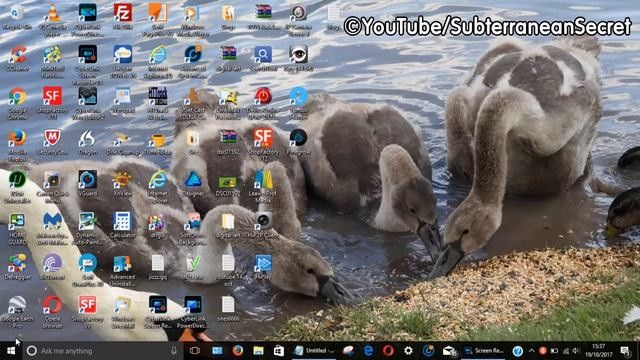Image resolution: width=640 pixels, height=360 pixels.
Task: Activate the Cortana microphone icon
Action: point(174,351)
